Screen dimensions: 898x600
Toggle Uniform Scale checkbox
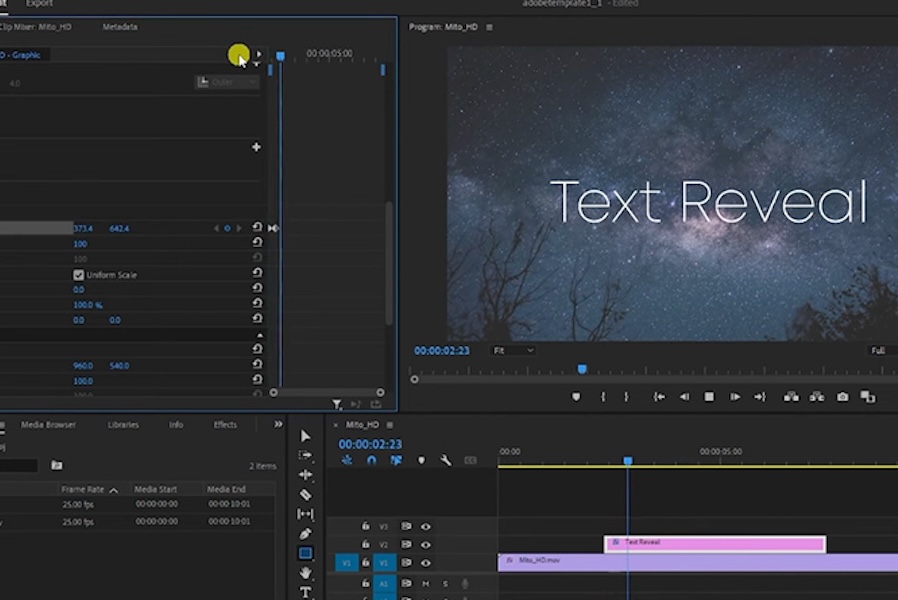(x=78, y=275)
